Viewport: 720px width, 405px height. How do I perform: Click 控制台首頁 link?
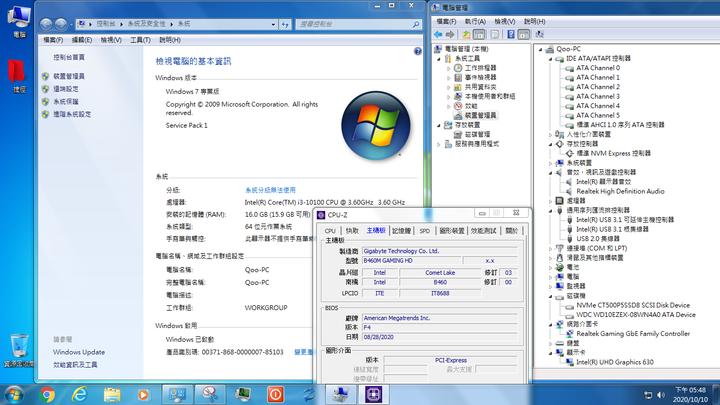click(x=69, y=57)
